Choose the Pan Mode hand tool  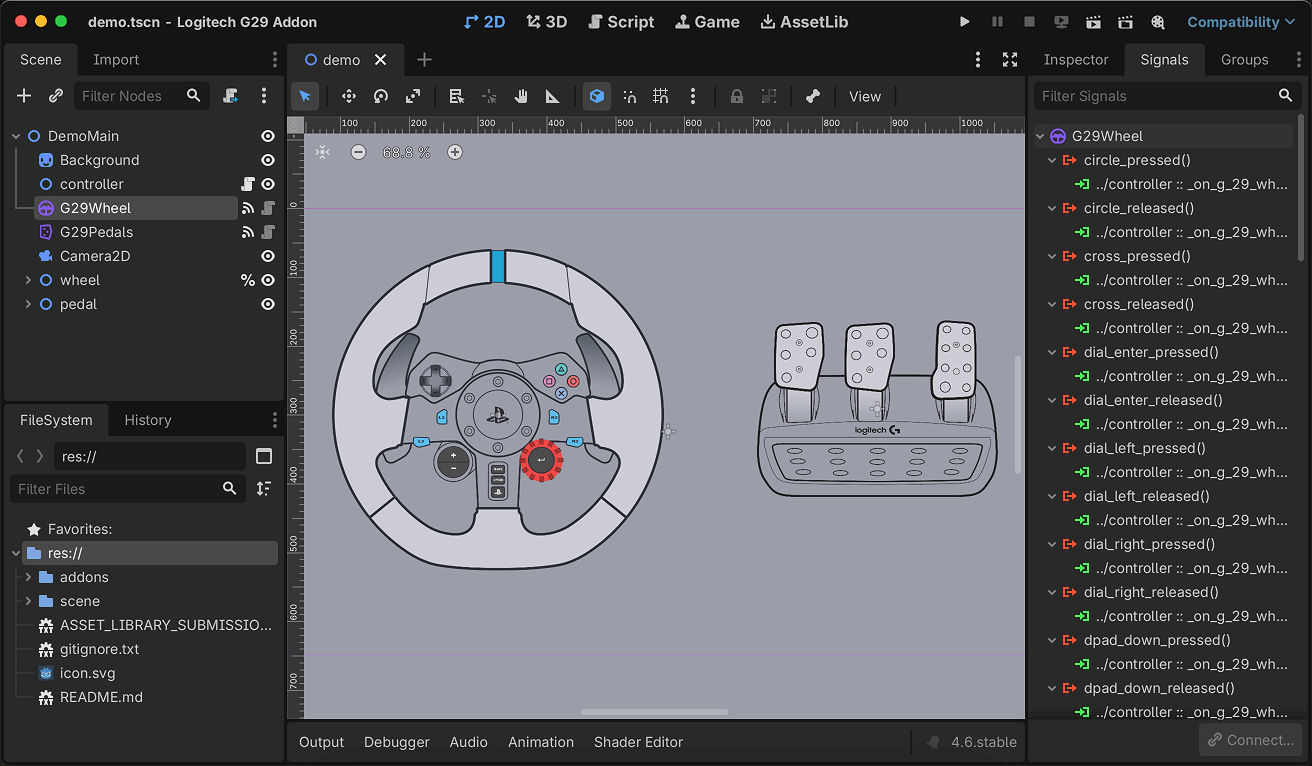tap(521, 97)
